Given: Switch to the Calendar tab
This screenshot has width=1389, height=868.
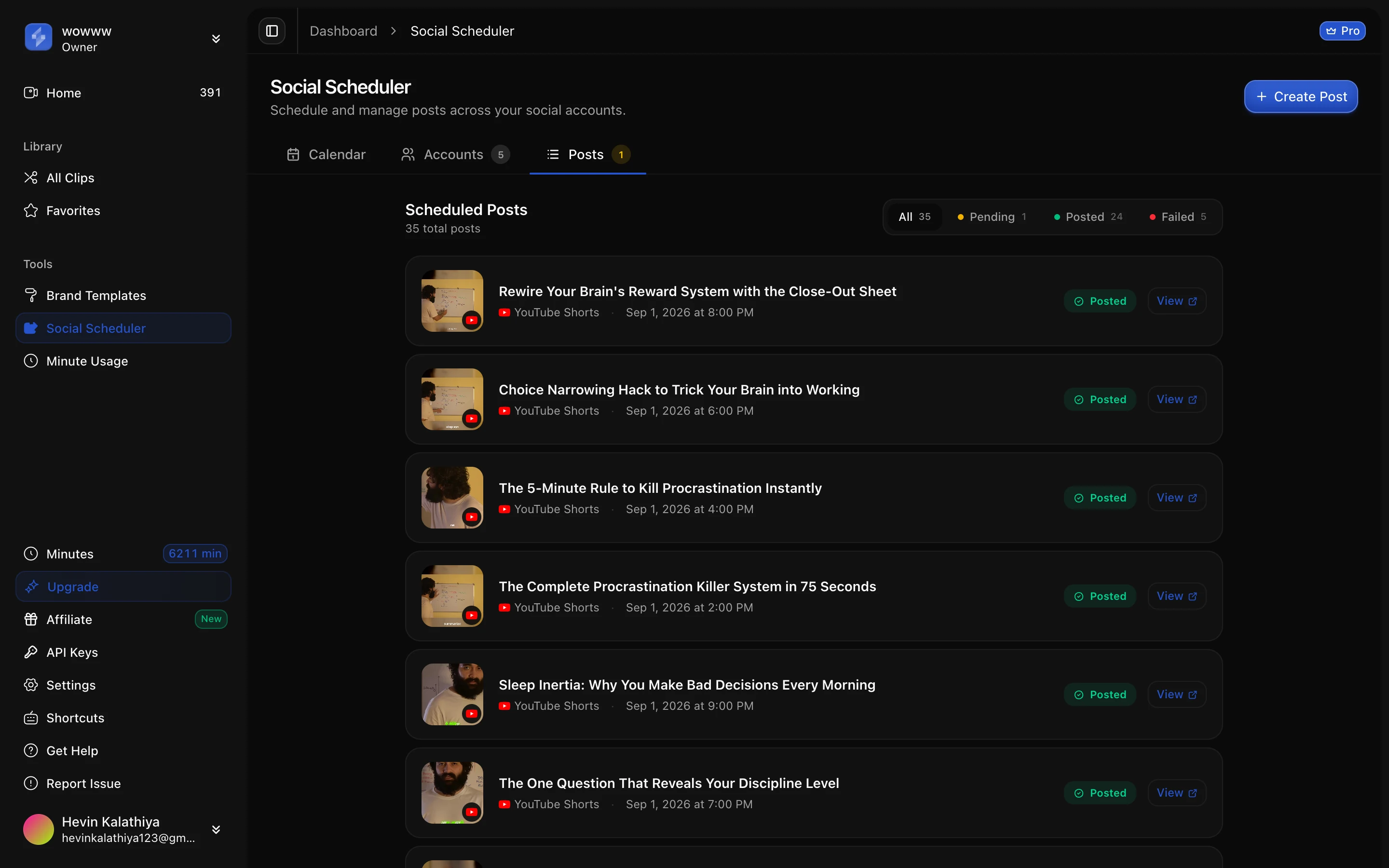Looking at the screenshot, I should pyautogui.click(x=326, y=154).
